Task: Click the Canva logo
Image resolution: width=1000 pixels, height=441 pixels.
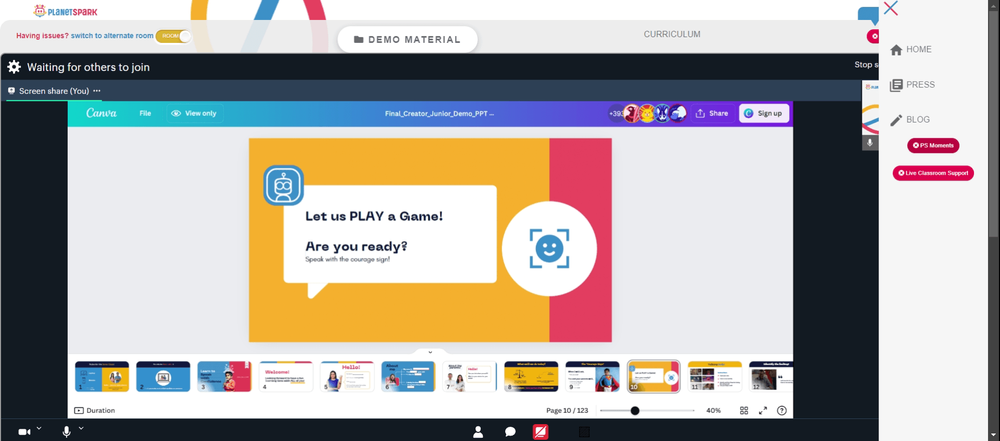Action: 101,113
